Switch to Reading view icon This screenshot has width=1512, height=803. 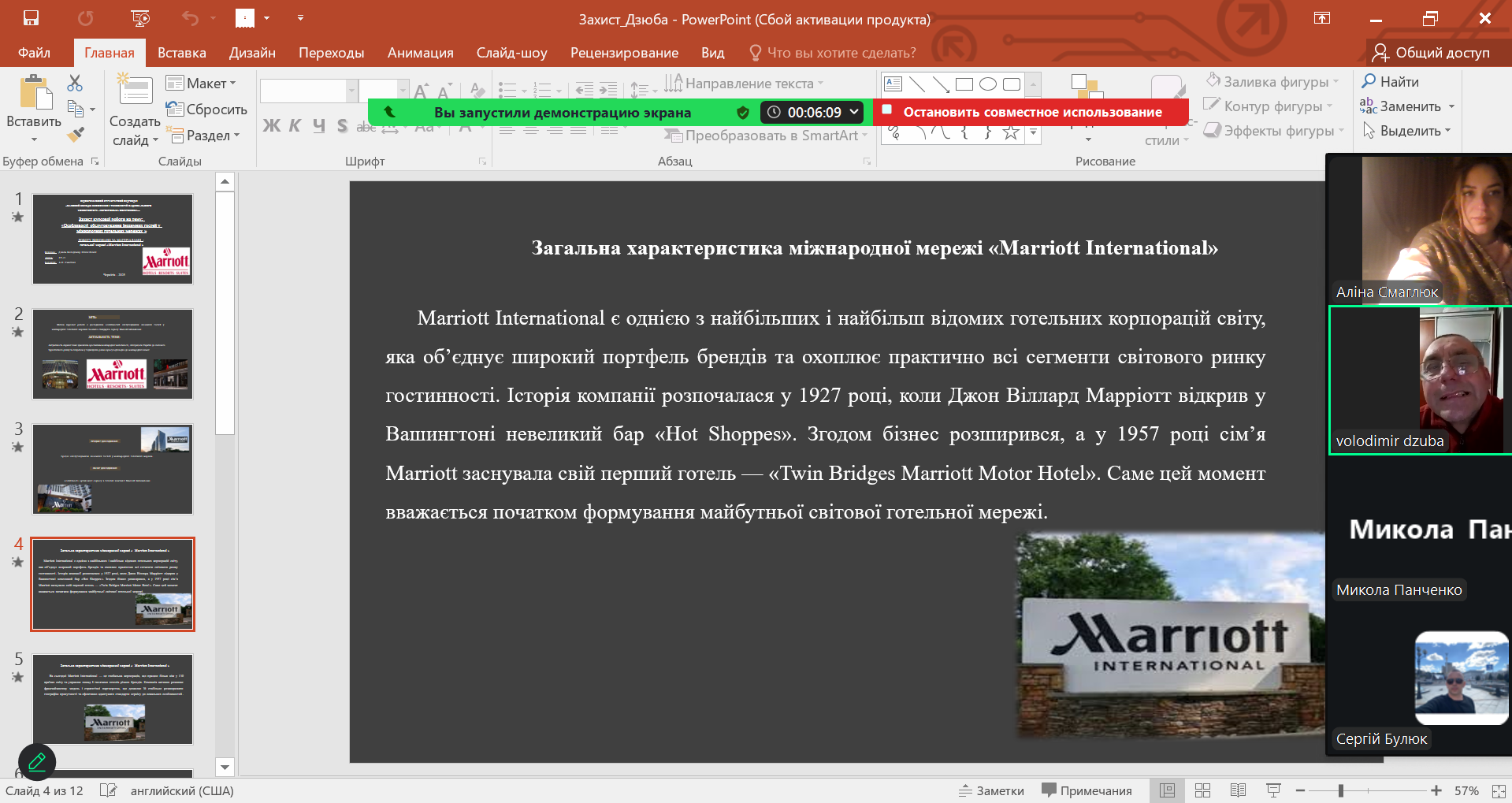1238,790
